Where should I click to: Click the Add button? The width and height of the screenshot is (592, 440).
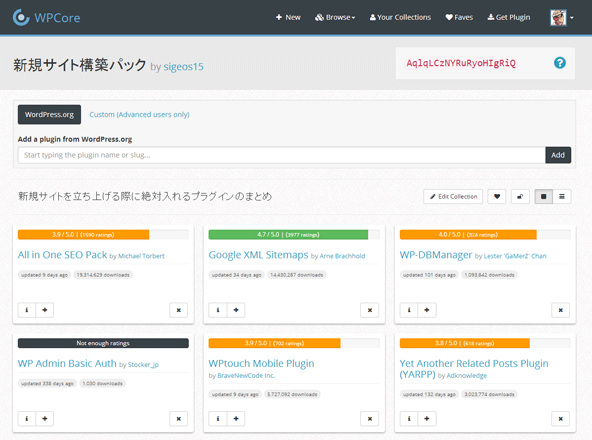click(558, 155)
